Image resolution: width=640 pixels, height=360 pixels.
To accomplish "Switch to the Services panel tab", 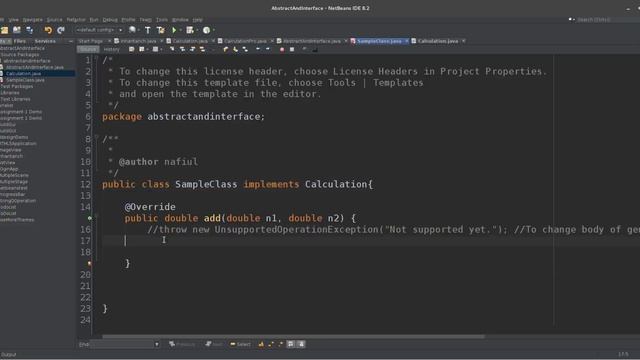I will (45, 41).
